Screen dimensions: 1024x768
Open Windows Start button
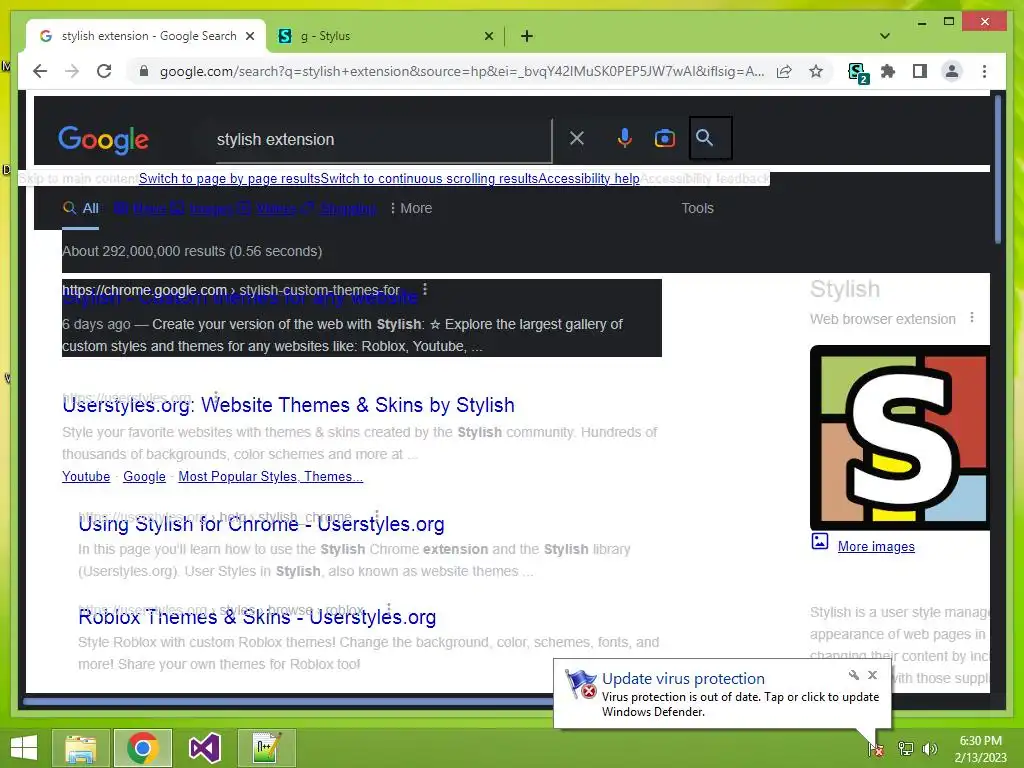[24, 748]
